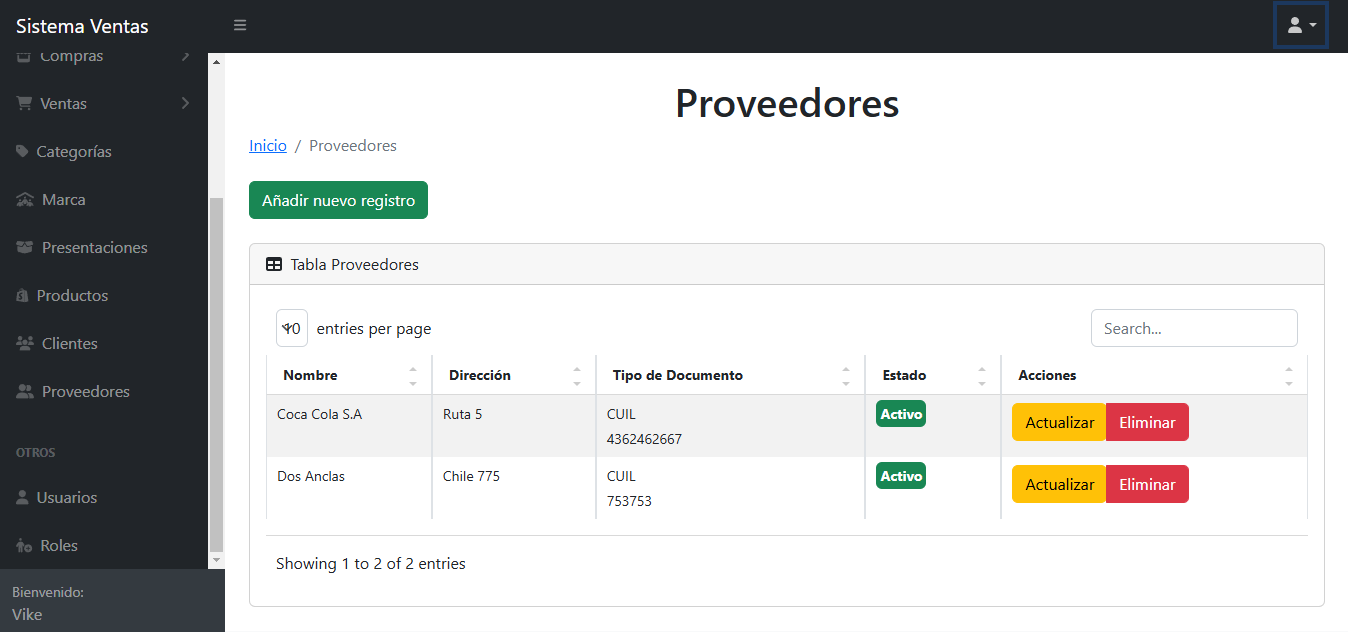
Task: Sort the table by Nombre column
Action: pos(310,374)
